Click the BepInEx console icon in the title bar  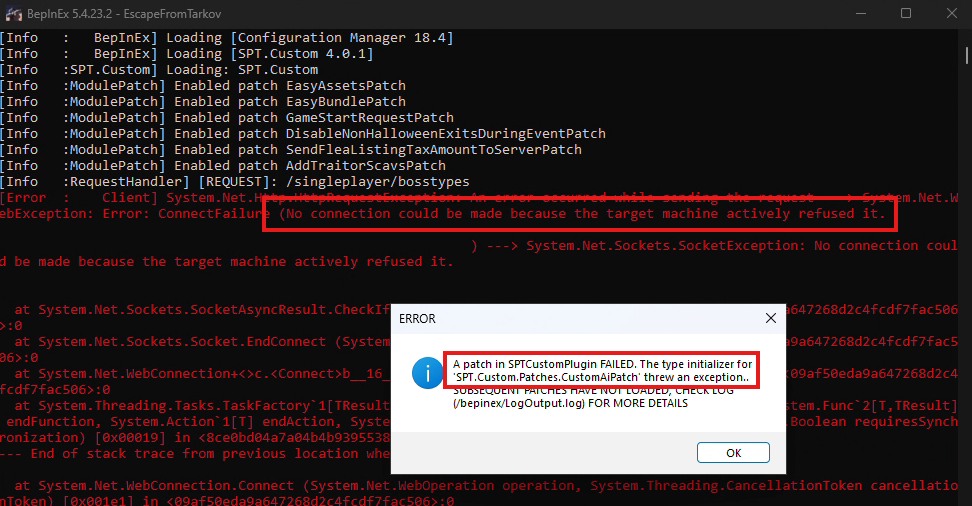click(x=15, y=13)
